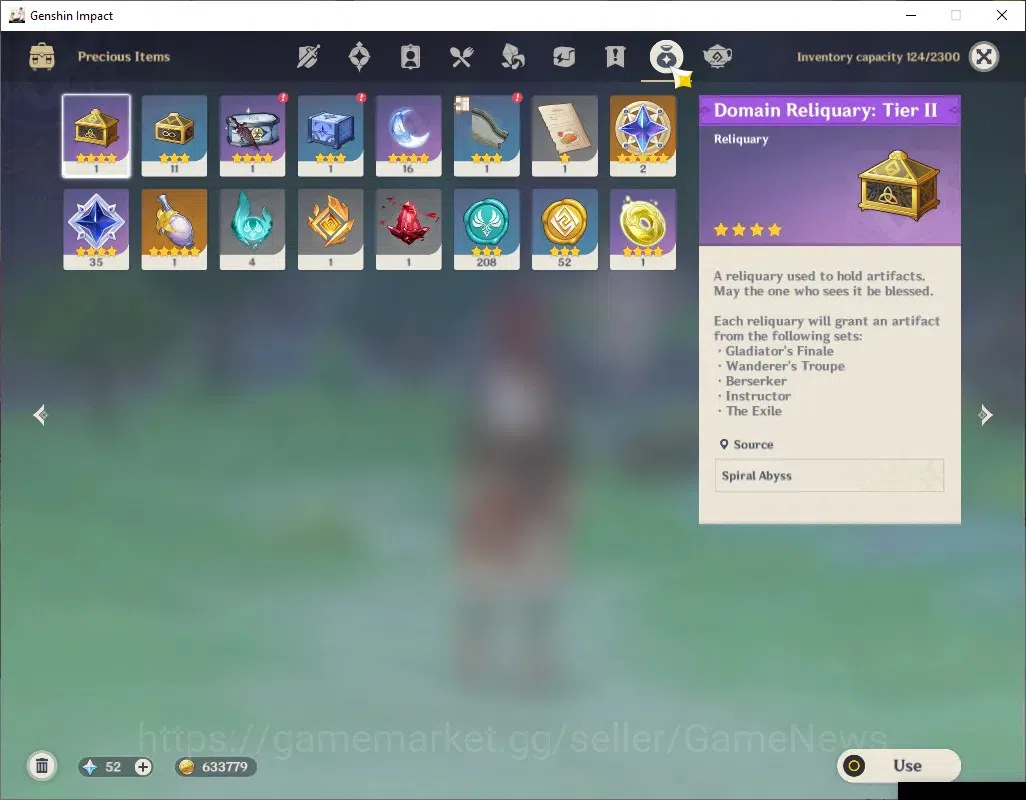Select the five-star Acquaint Fate item
The width and height of the screenshot is (1026, 800).
click(x=643, y=136)
